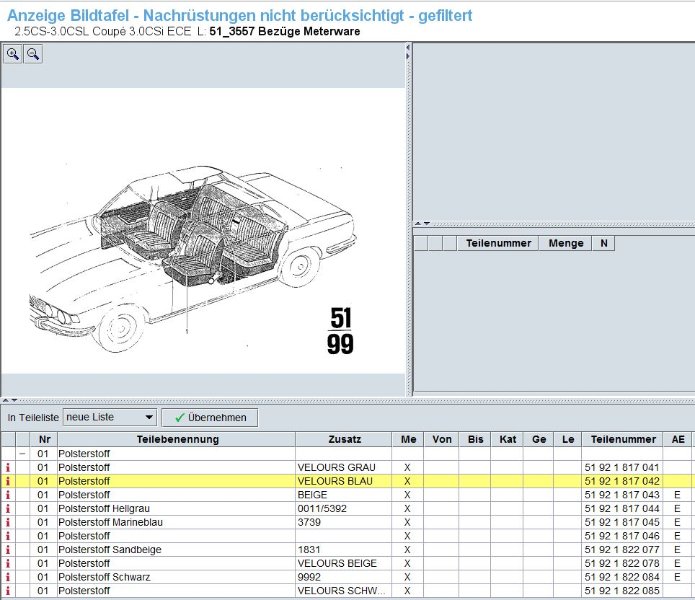This screenshot has width=695, height=600.
Task: Click the Zusatz column header
Action: click(343, 439)
